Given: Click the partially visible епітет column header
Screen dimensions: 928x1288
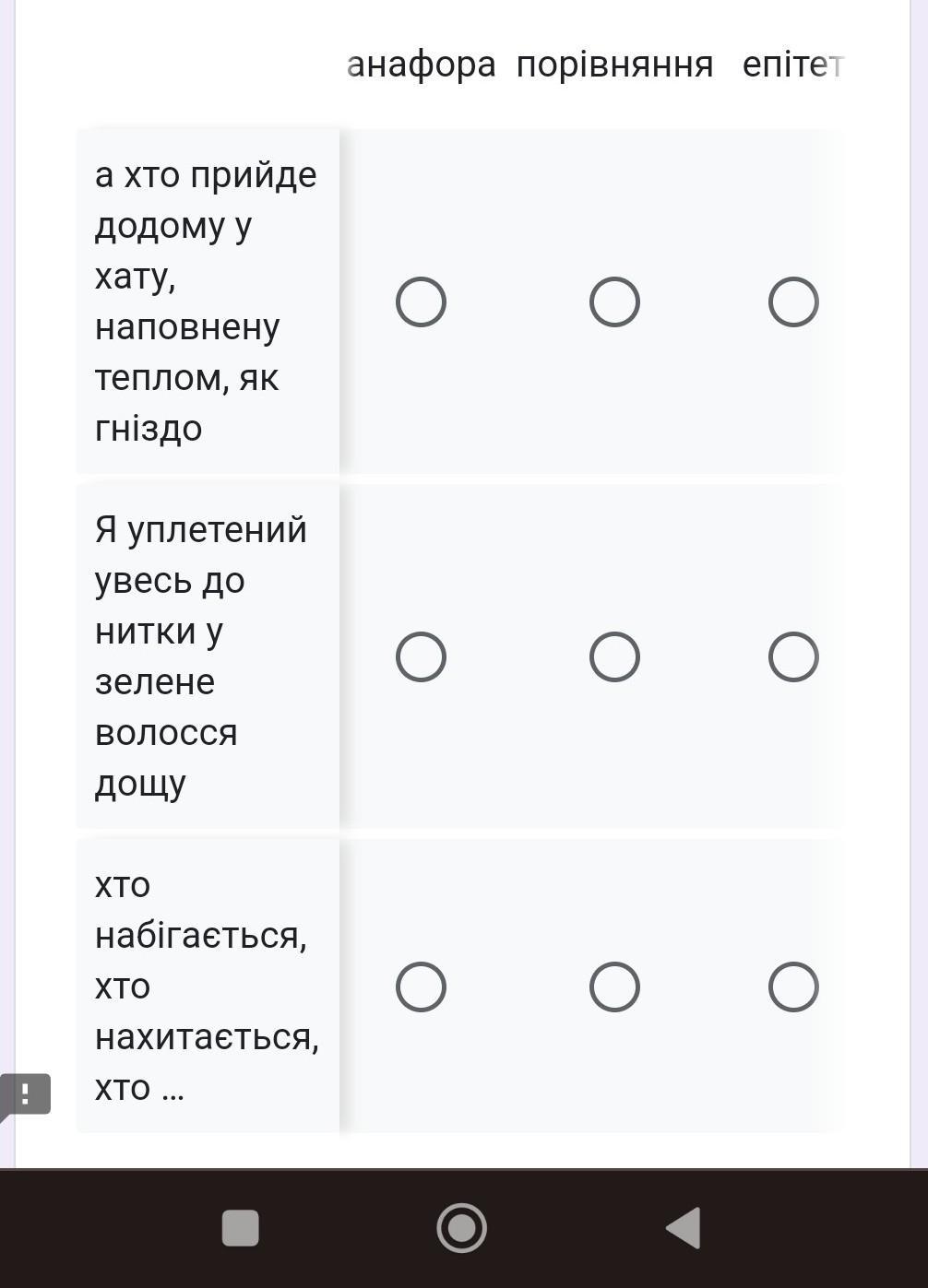Looking at the screenshot, I should point(792,65).
